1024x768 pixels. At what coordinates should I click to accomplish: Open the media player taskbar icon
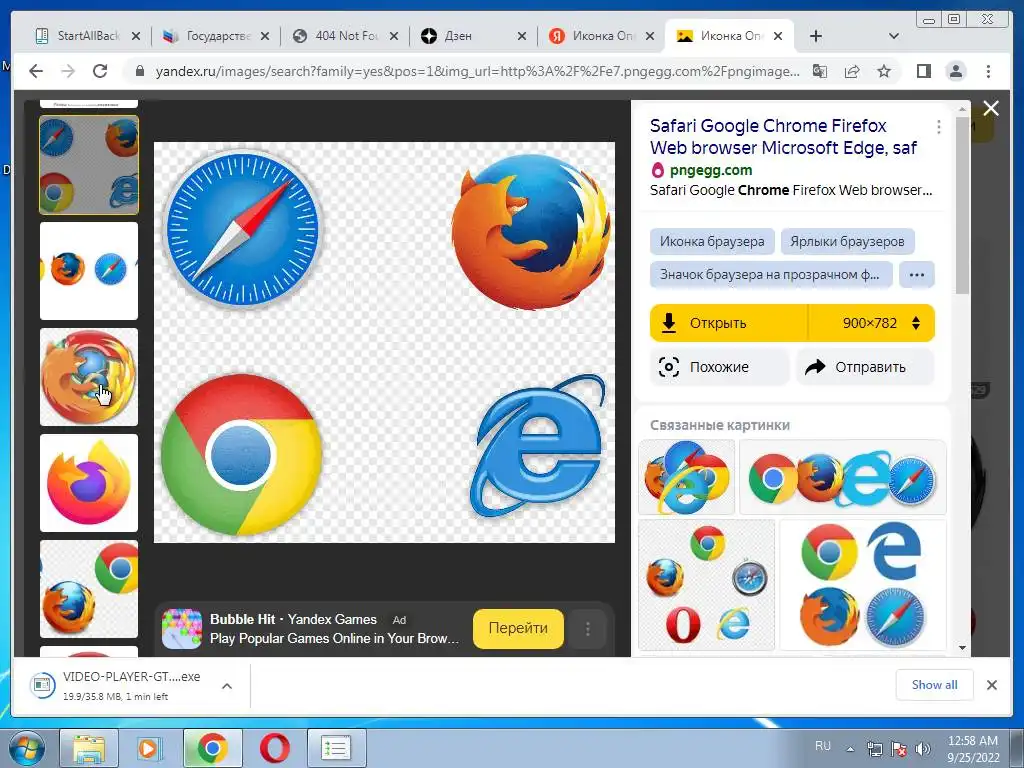click(x=150, y=748)
